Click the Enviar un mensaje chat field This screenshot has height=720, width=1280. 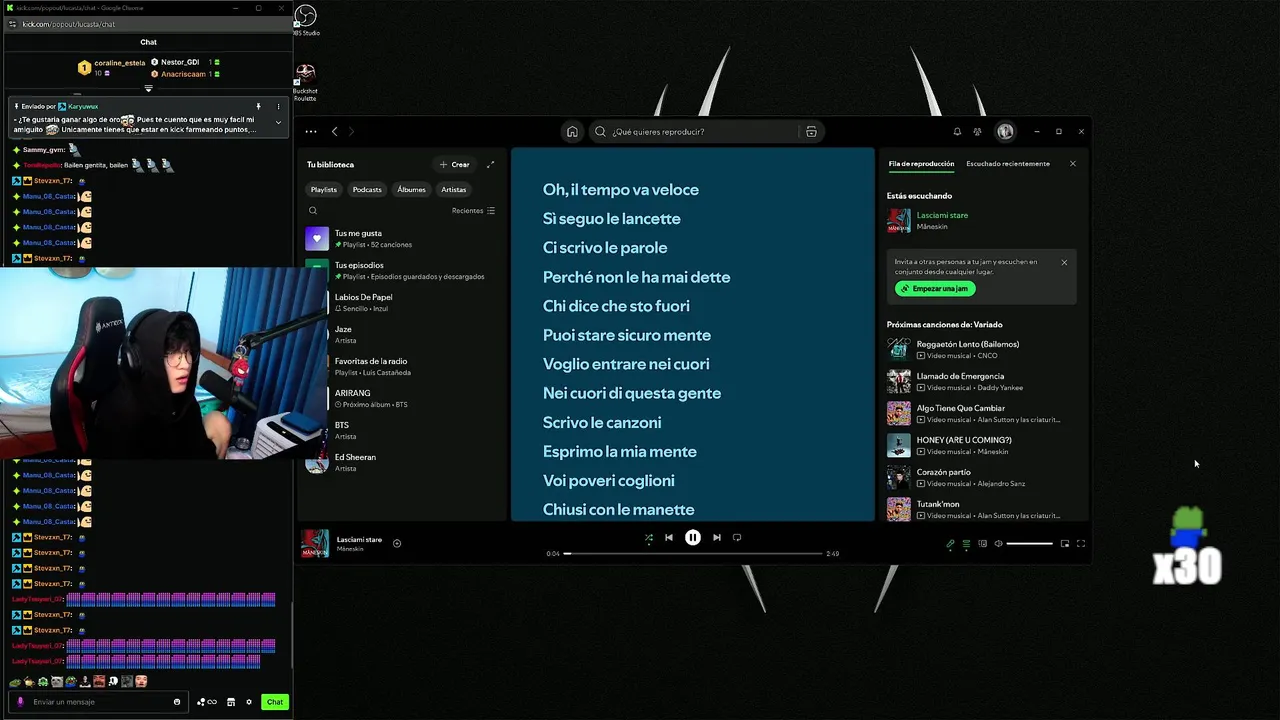click(x=100, y=702)
